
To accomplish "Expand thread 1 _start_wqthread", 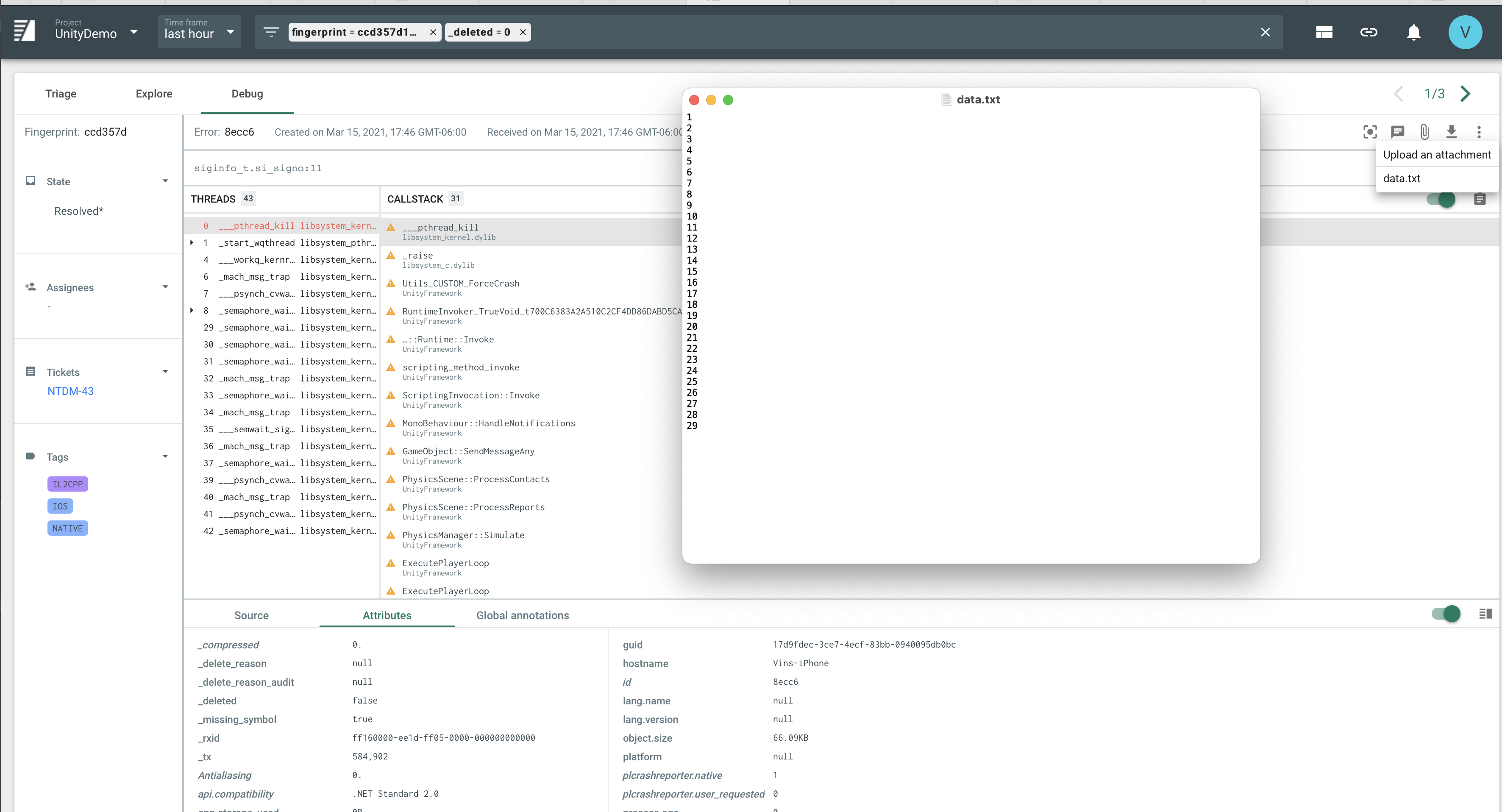I will [x=192, y=242].
